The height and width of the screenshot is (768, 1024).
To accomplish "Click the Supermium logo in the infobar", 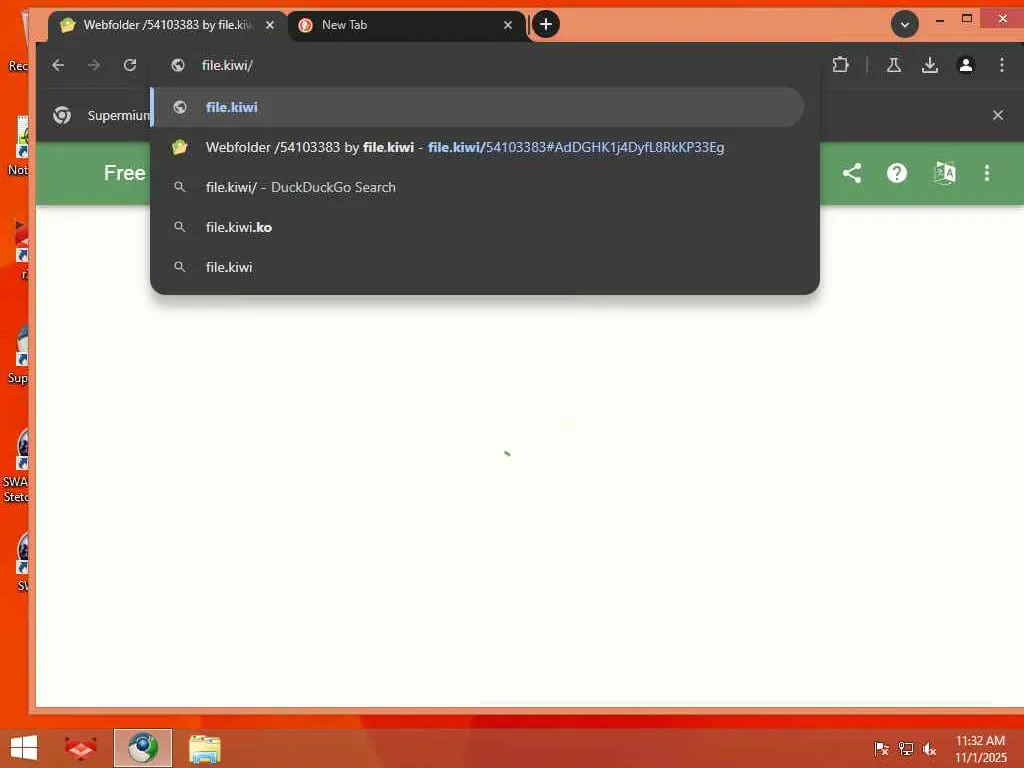I will (62, 115).
